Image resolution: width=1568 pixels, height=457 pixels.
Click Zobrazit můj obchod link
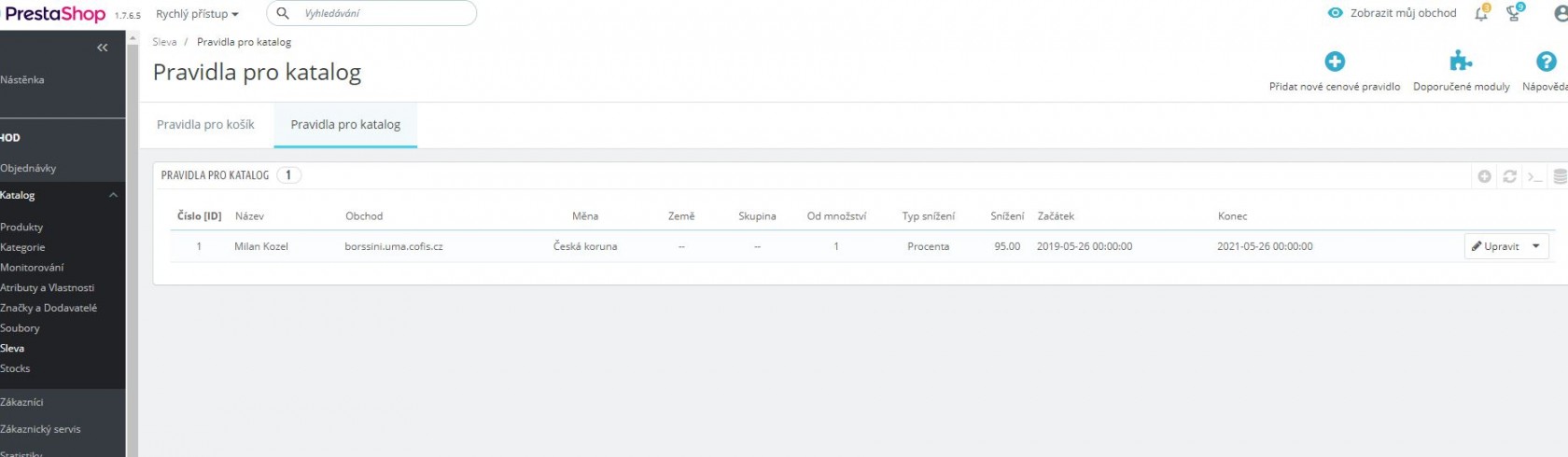click(x=1403, y=13)
